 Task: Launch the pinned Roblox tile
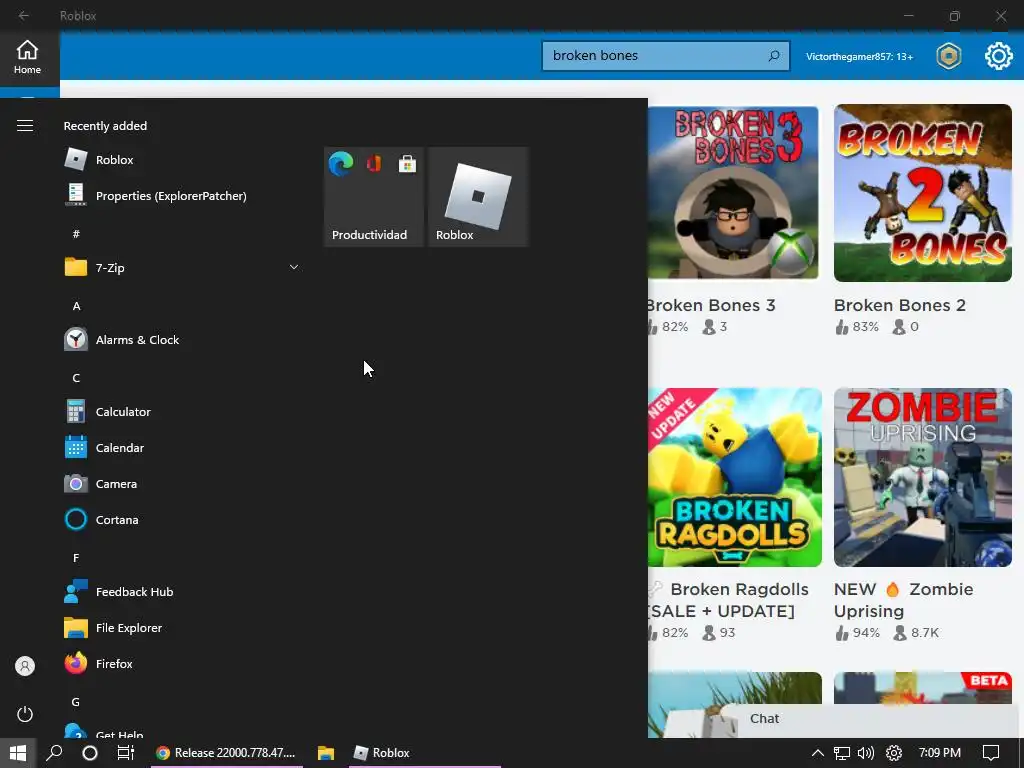[x=478, y=197]
